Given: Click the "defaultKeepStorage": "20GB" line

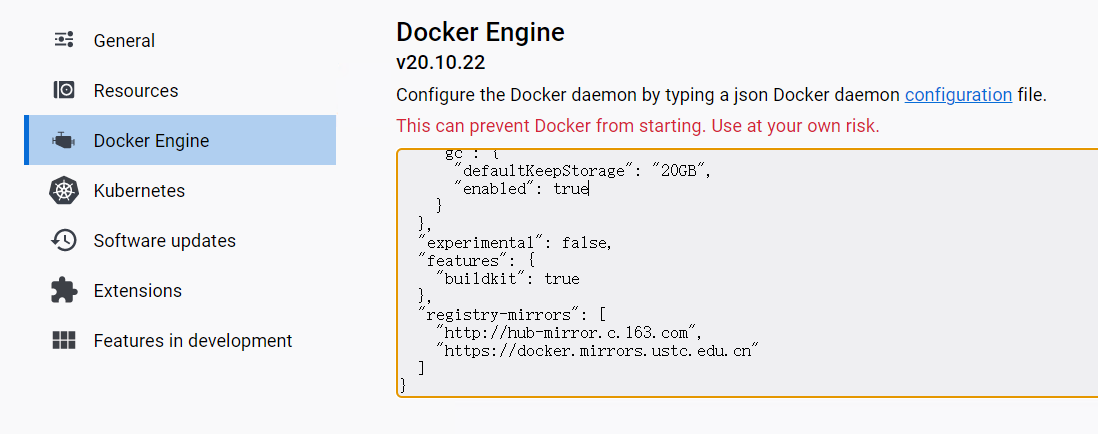Looking at the screenshot, I should click(x=583, y=170).
